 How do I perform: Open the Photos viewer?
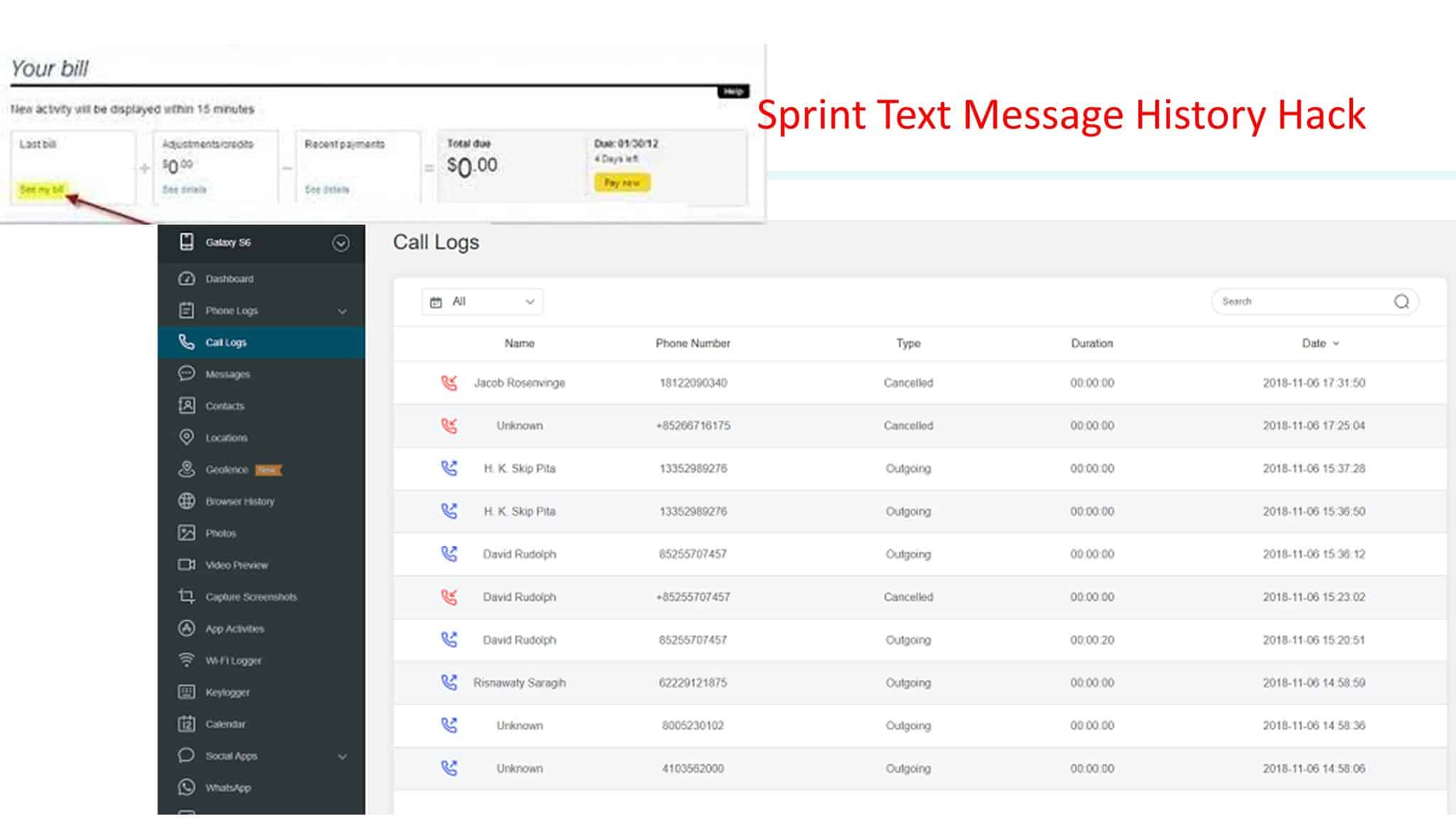pos(221,533)
